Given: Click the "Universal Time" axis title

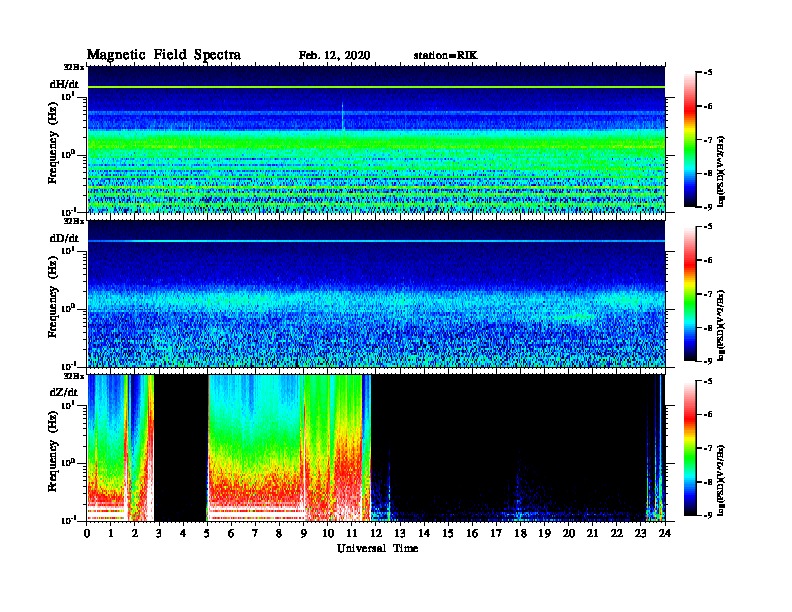Looking at the screenshot, I should 377,548.
